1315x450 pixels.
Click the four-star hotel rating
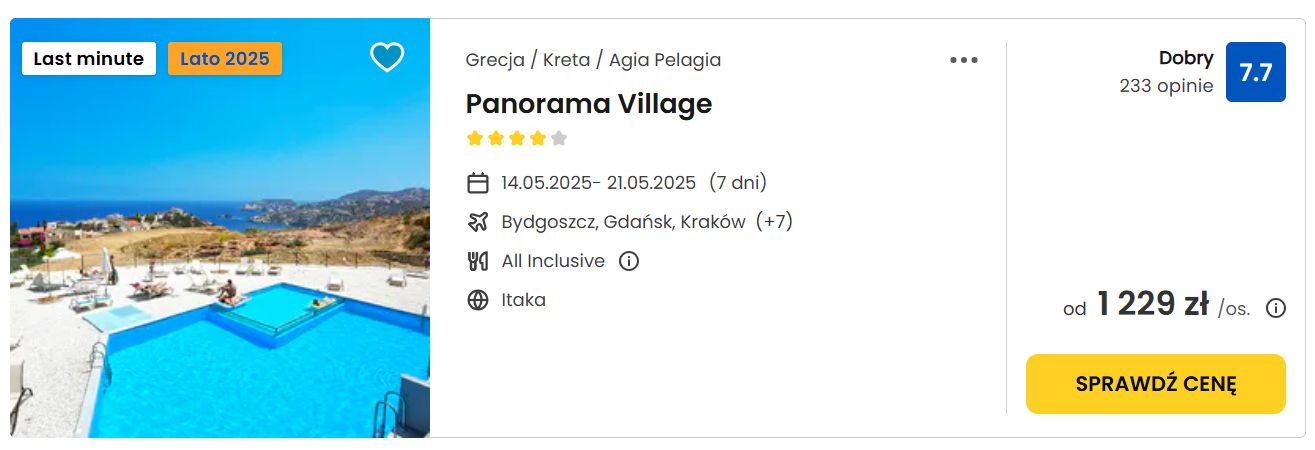517,138
